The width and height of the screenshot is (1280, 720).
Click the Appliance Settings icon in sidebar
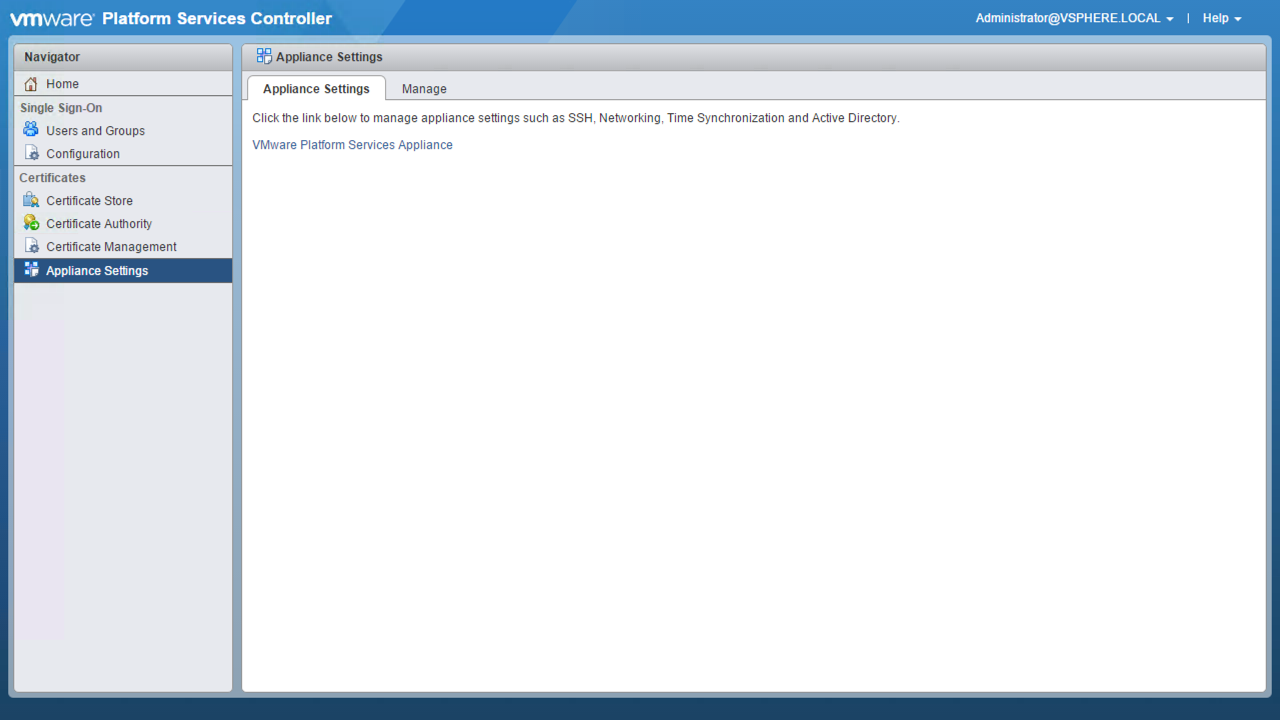click(x=31, y=270)
